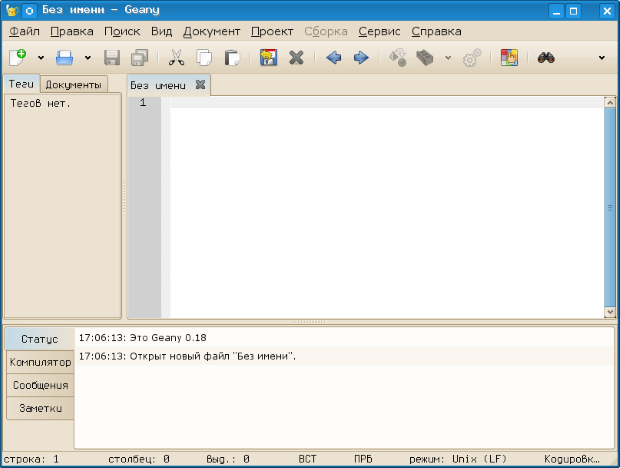The height and width of the screenshot is (468, 620).
Task: Switch to the Документы sidebar tab
Action: (x=73, y=85)
